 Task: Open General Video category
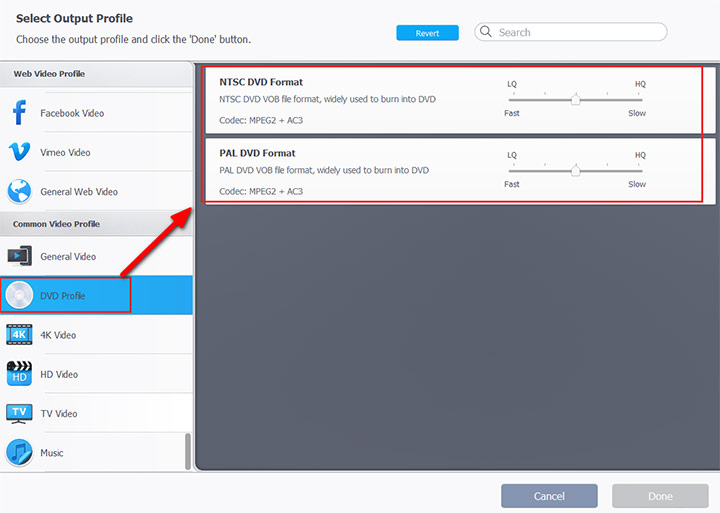tap(96, 256)
